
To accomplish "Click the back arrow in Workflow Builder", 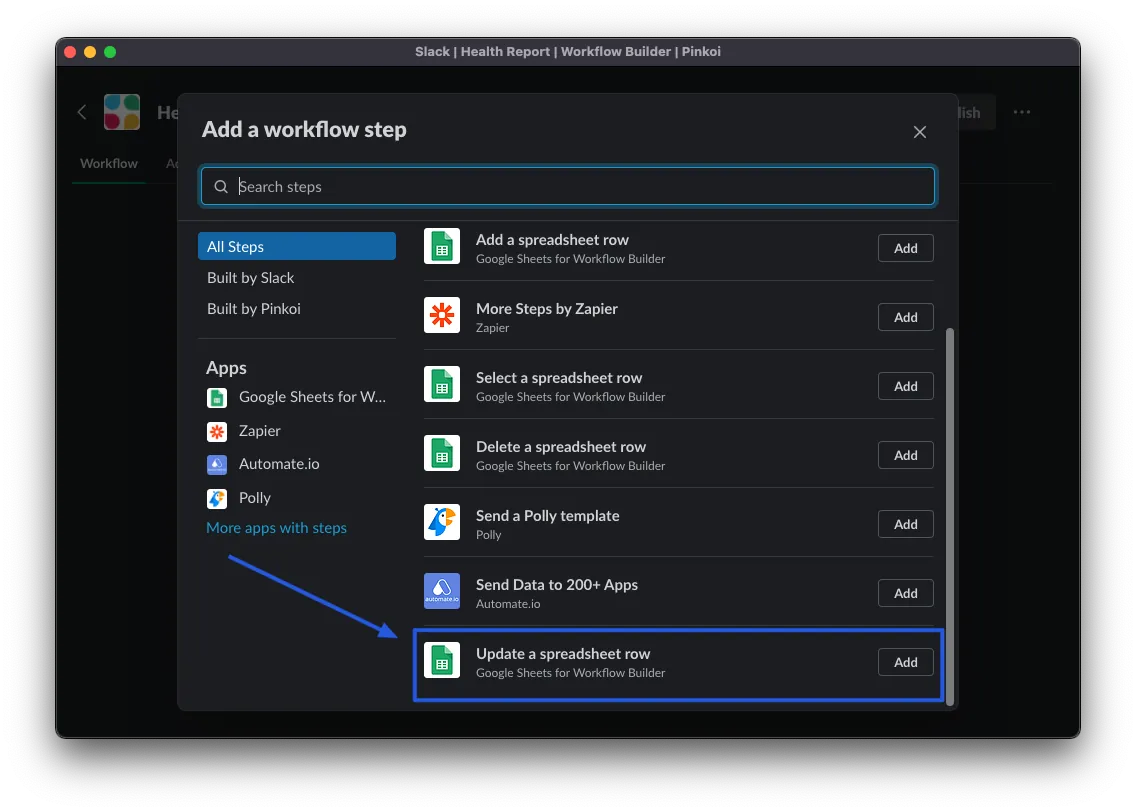I will (82, 113).
